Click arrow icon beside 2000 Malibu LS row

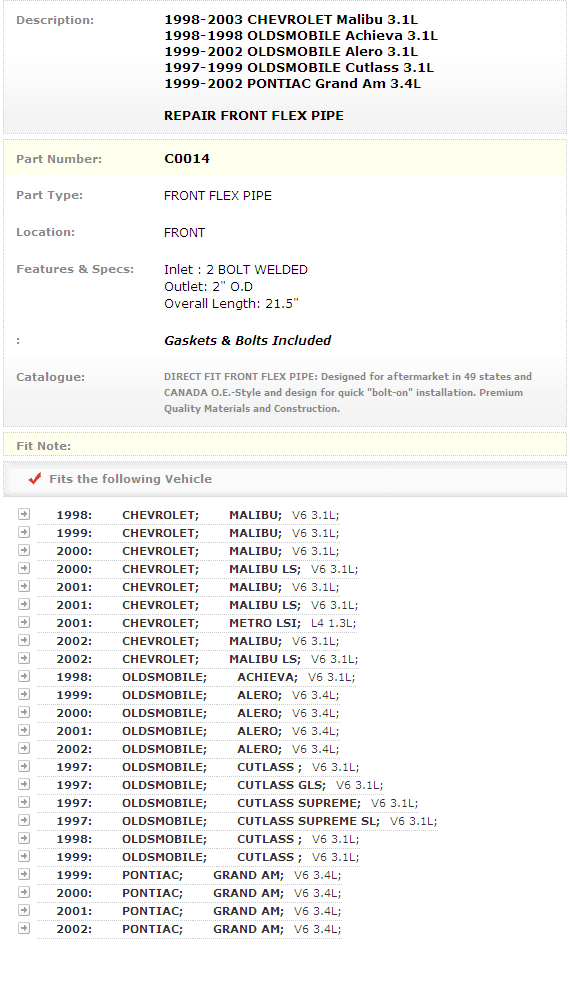coord(24,568)
